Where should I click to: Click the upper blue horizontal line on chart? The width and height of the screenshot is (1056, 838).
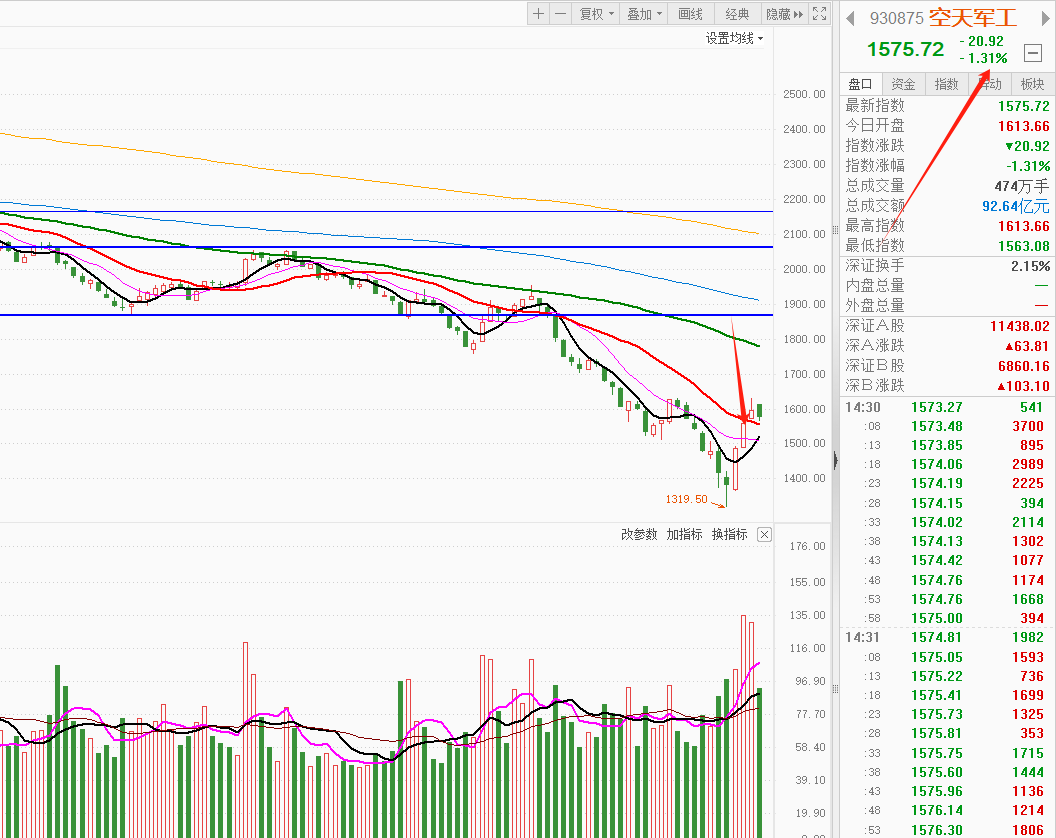point(400,247)
